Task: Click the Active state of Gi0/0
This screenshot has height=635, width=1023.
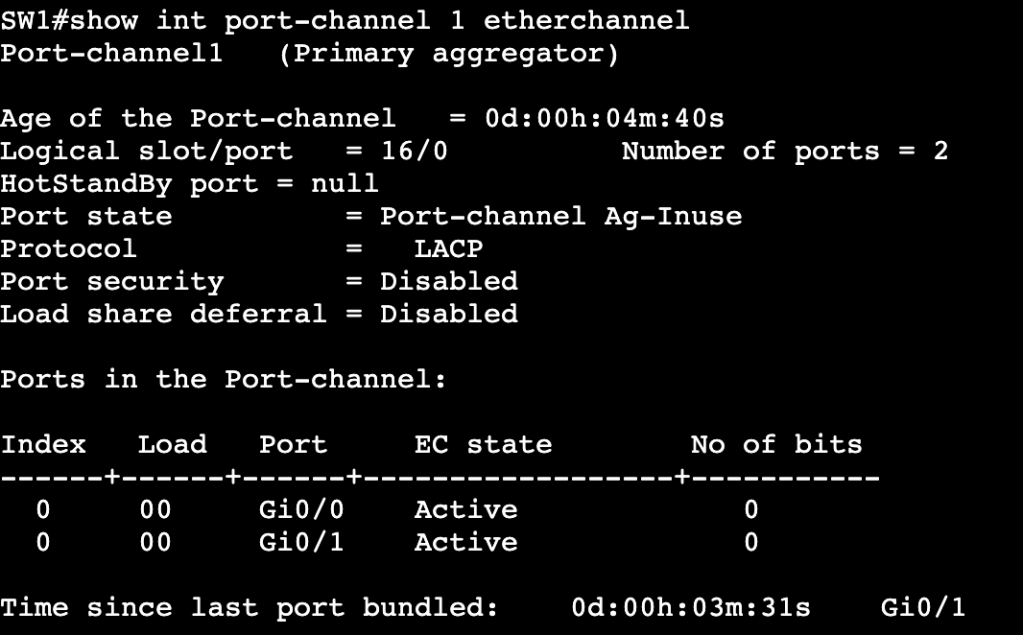Action: (x=466, y=510)
